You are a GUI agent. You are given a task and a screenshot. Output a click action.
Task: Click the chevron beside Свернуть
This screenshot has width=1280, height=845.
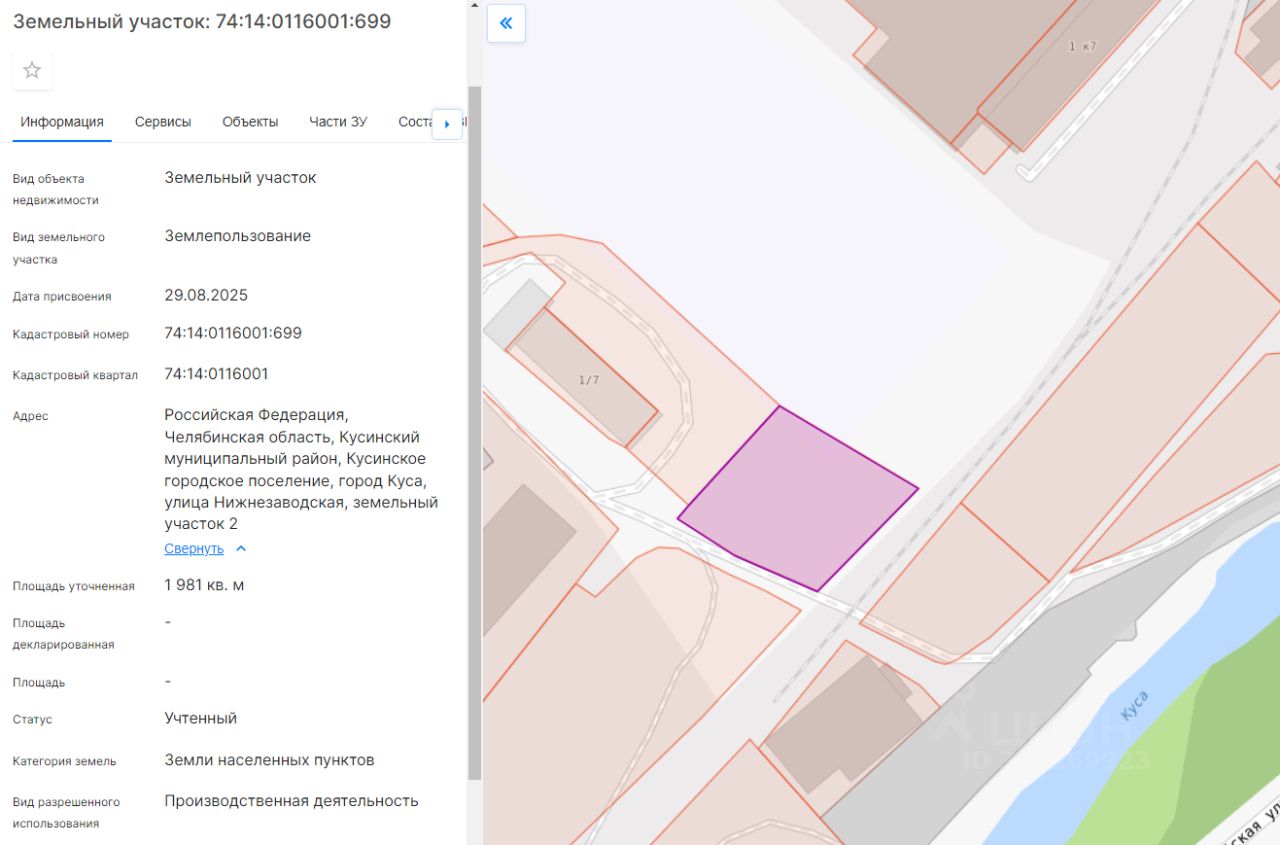[241, 549]
